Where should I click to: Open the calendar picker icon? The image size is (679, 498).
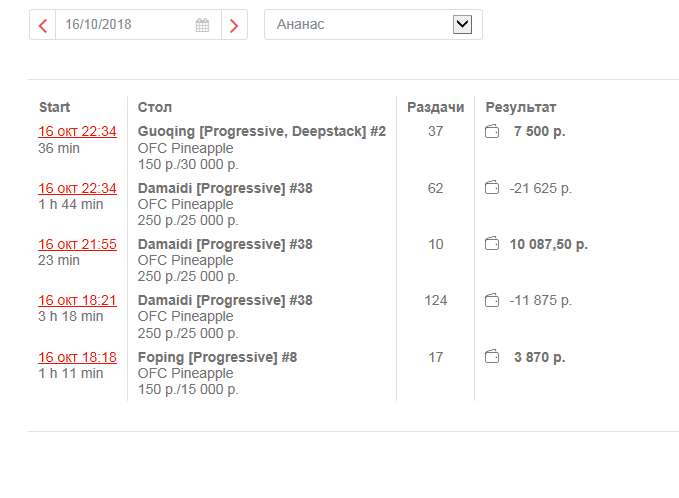coord(202,25)
